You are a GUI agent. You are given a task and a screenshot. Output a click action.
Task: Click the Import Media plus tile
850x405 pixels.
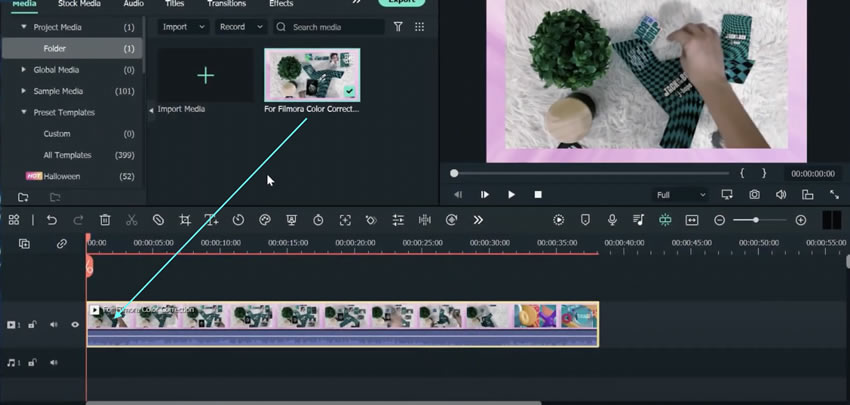click(x=205, y=75)
